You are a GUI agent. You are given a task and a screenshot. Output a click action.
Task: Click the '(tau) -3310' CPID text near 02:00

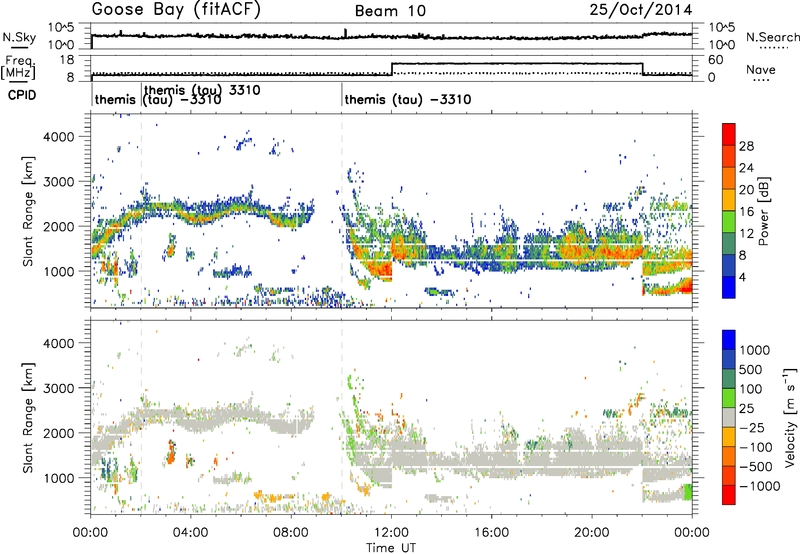(x=182, y=99)
